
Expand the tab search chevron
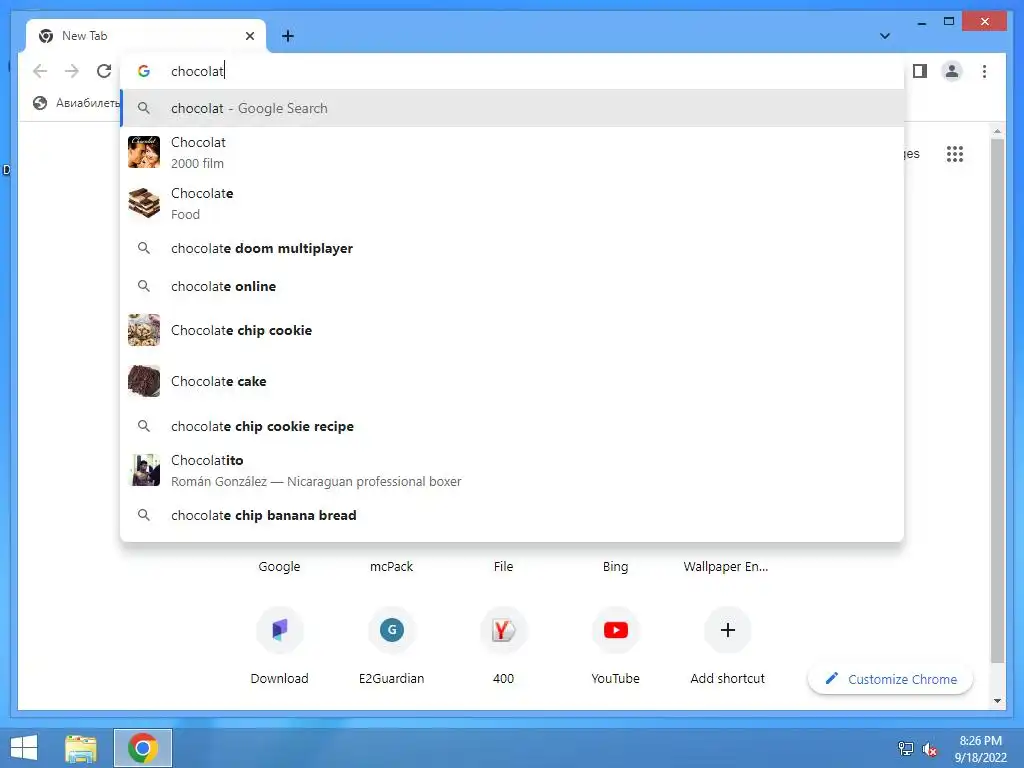pos(885,36)
